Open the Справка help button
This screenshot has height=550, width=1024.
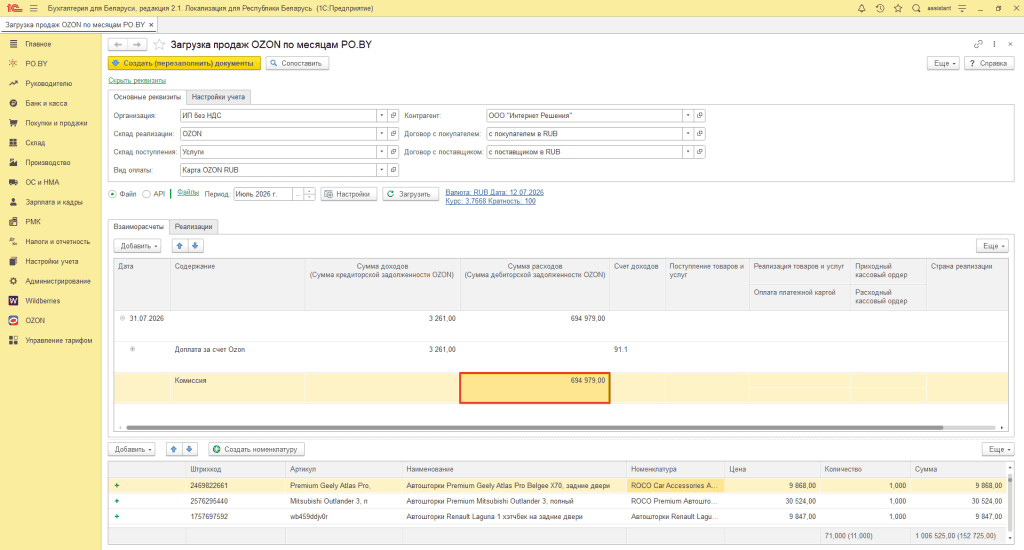click(989, 63)
